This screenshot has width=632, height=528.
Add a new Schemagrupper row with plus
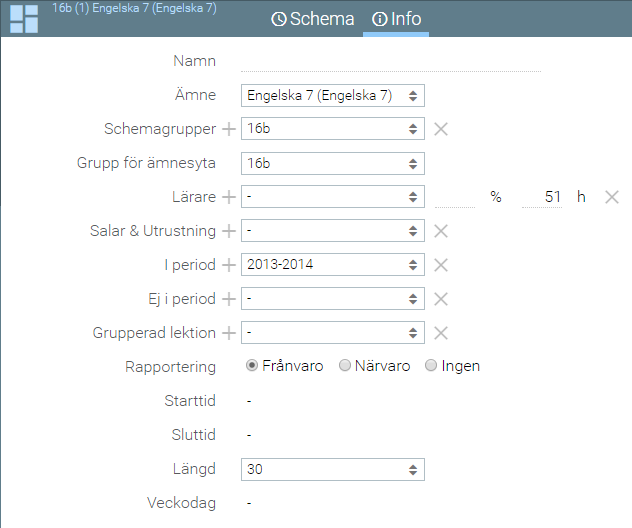coord(228,129)
